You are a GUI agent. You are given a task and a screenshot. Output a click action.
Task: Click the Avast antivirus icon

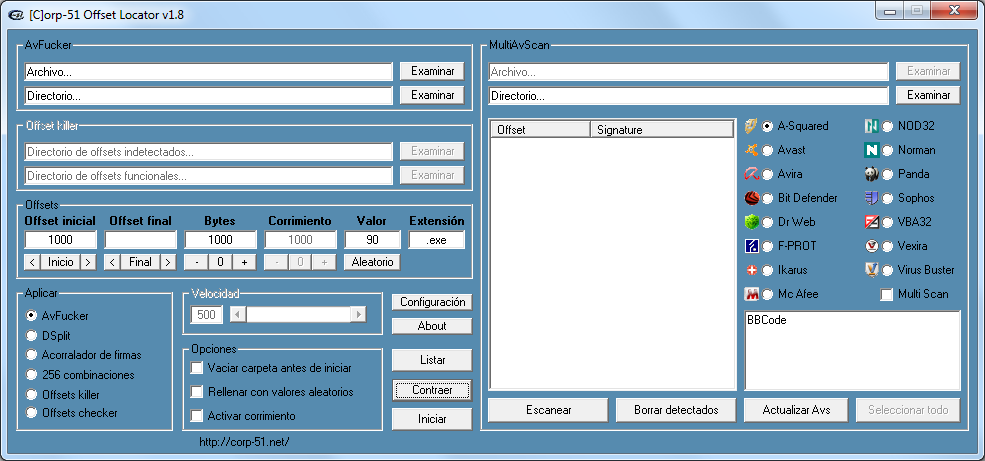tap(751, 150)
